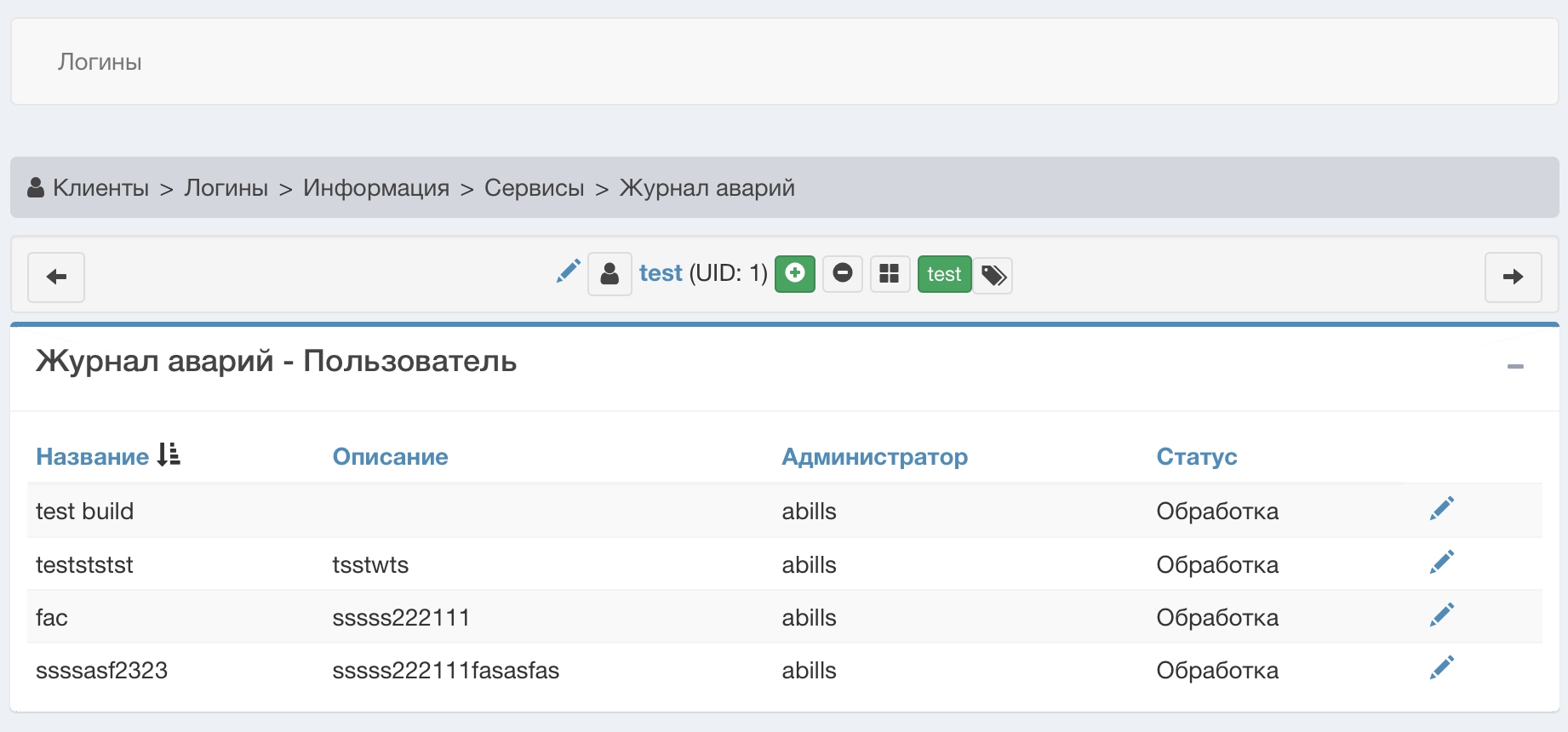Click the tags icon button
This screenshot has height=732, width=1568.
(993, 275)
